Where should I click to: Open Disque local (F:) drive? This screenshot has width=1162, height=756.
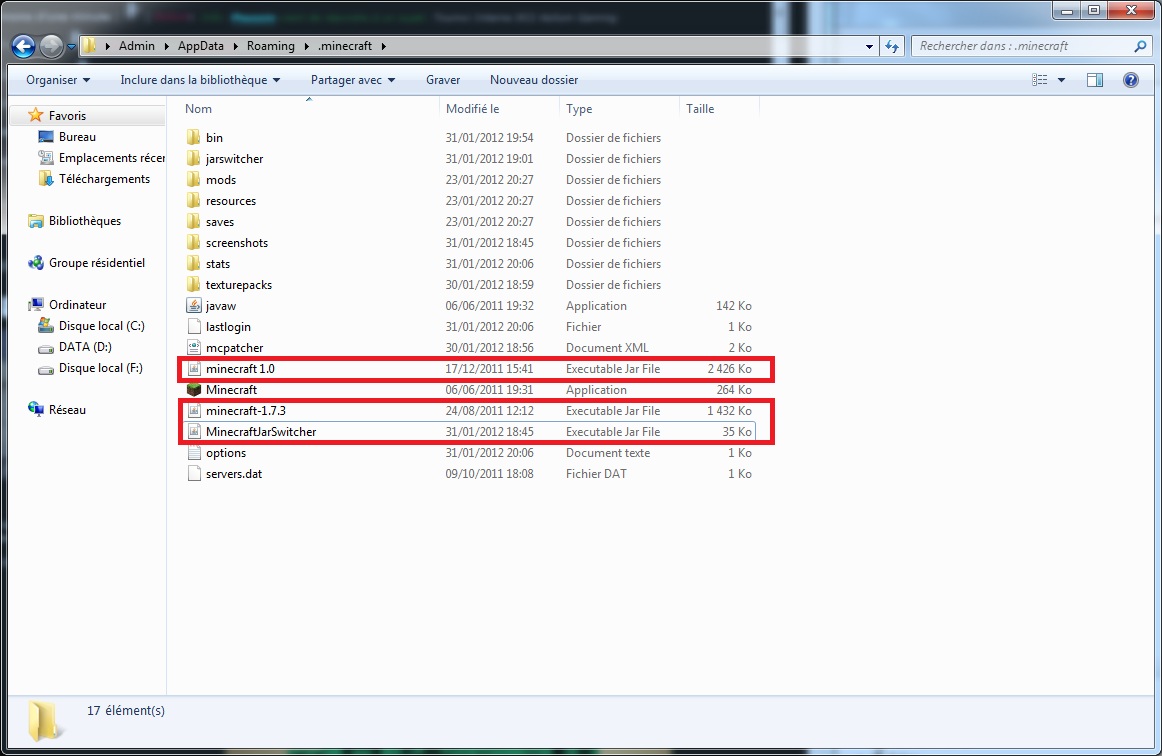(x=101, y=368)
